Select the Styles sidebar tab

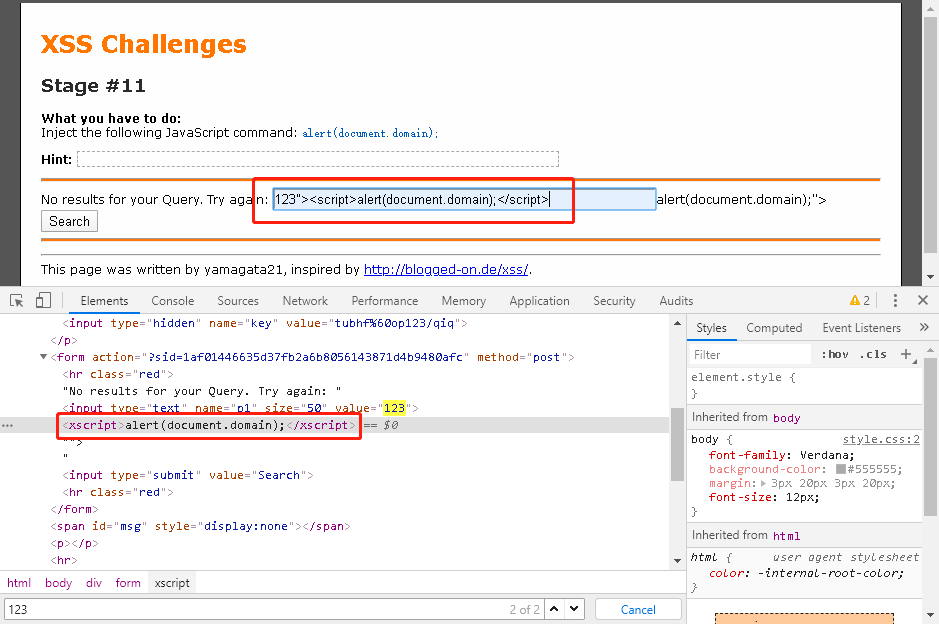tap(711, 328)
